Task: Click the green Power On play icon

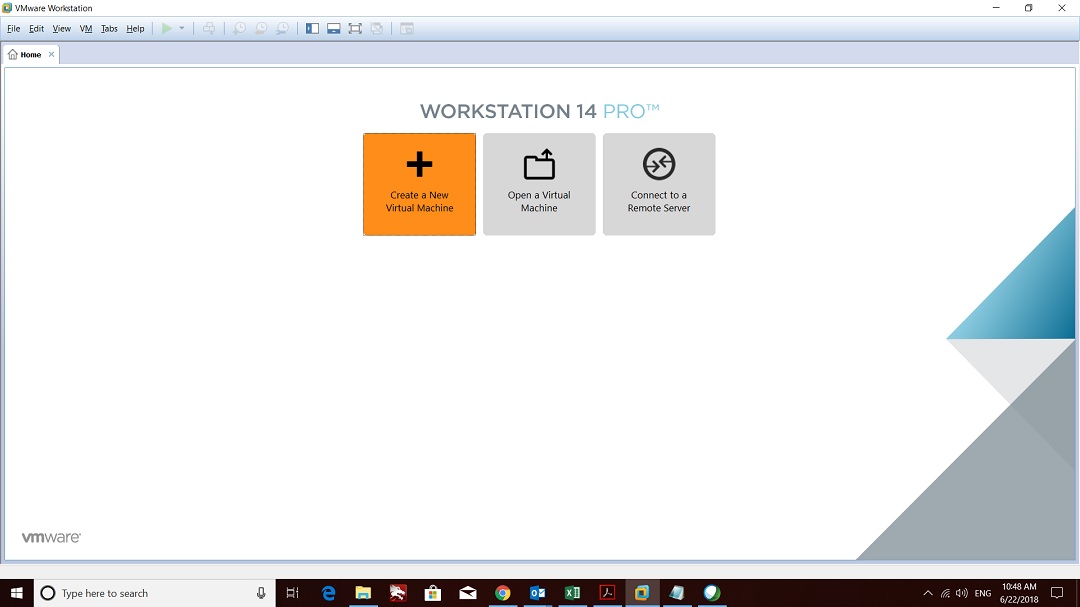Action: point(167,28)
